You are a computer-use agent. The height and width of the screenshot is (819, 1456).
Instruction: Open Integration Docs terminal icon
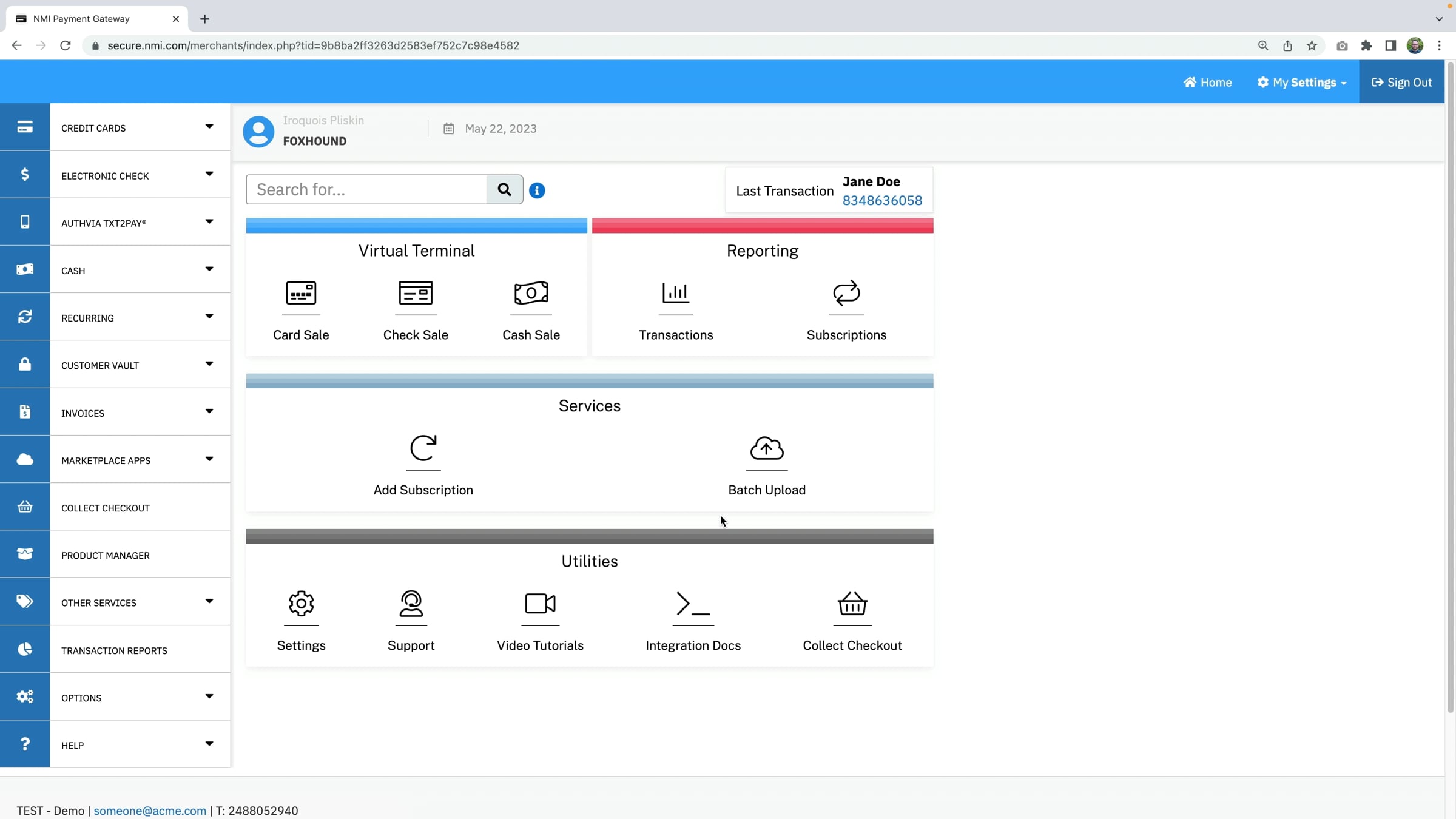(x=693, y=604)
